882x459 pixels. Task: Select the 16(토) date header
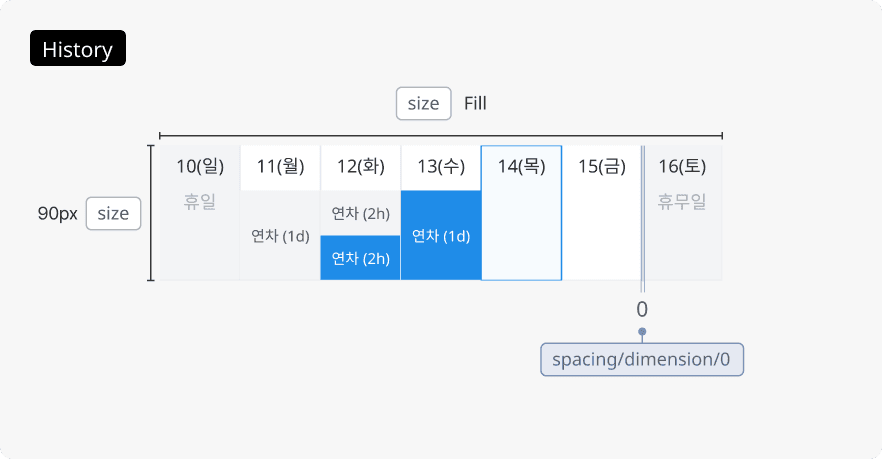[x=682, y=167]
